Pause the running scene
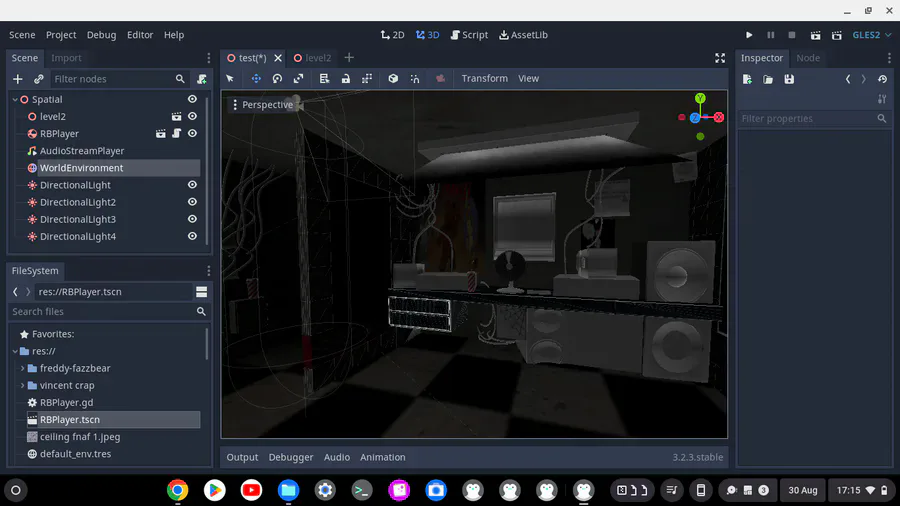Image resolution: width=900 pixels, height=506 pixels. pyautogui.click(x=770, y=35)
